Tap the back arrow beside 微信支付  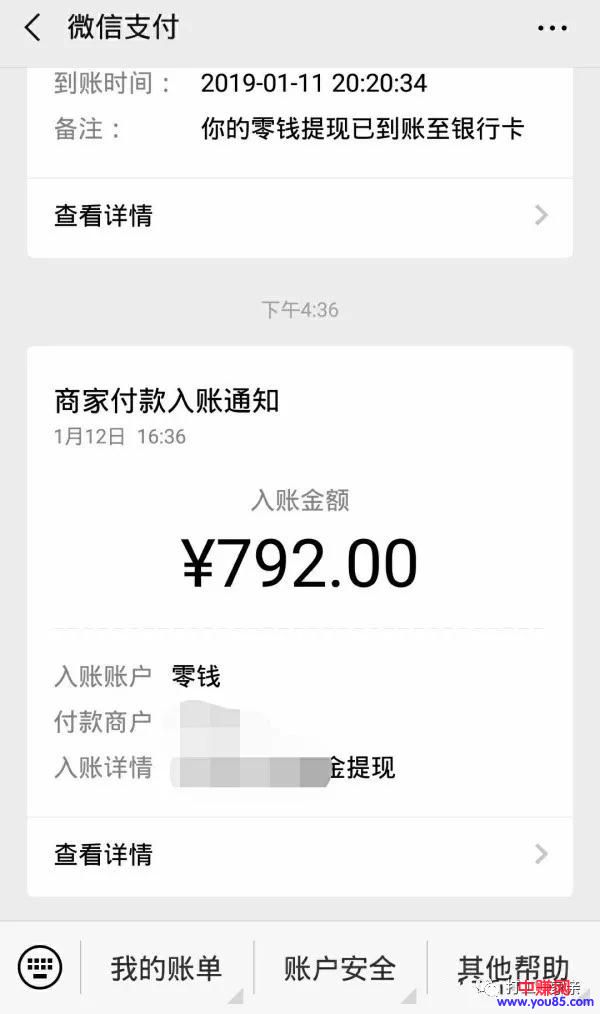click(x=33, y=28)
